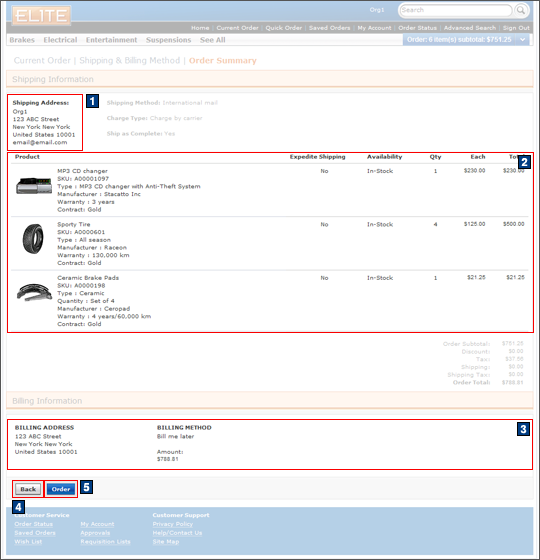Click SKU: A0000198 text
The image size is (540, 560).
coord(81,285)
